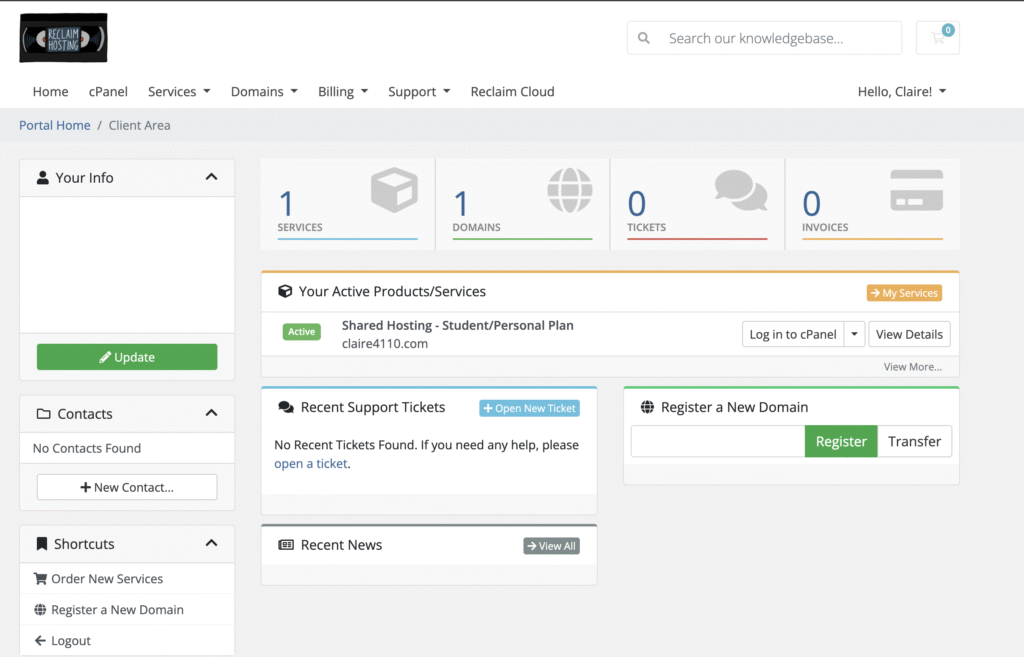Click the Tickets chat bubbles icon
The height and width of the screenshot is (657, 1024).
pos(741,190)
